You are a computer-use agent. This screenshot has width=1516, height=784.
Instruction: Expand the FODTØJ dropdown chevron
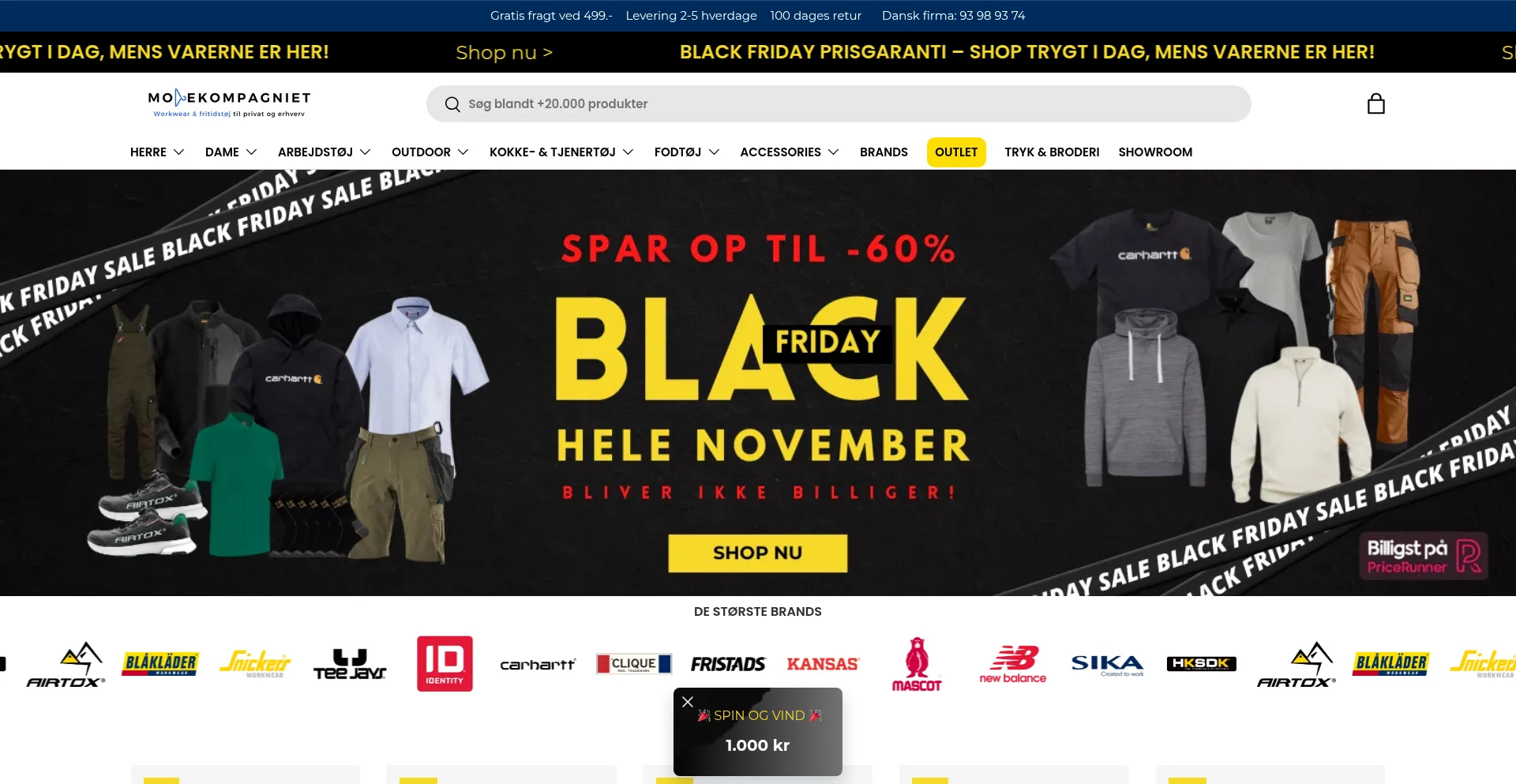tap(714, 152)
